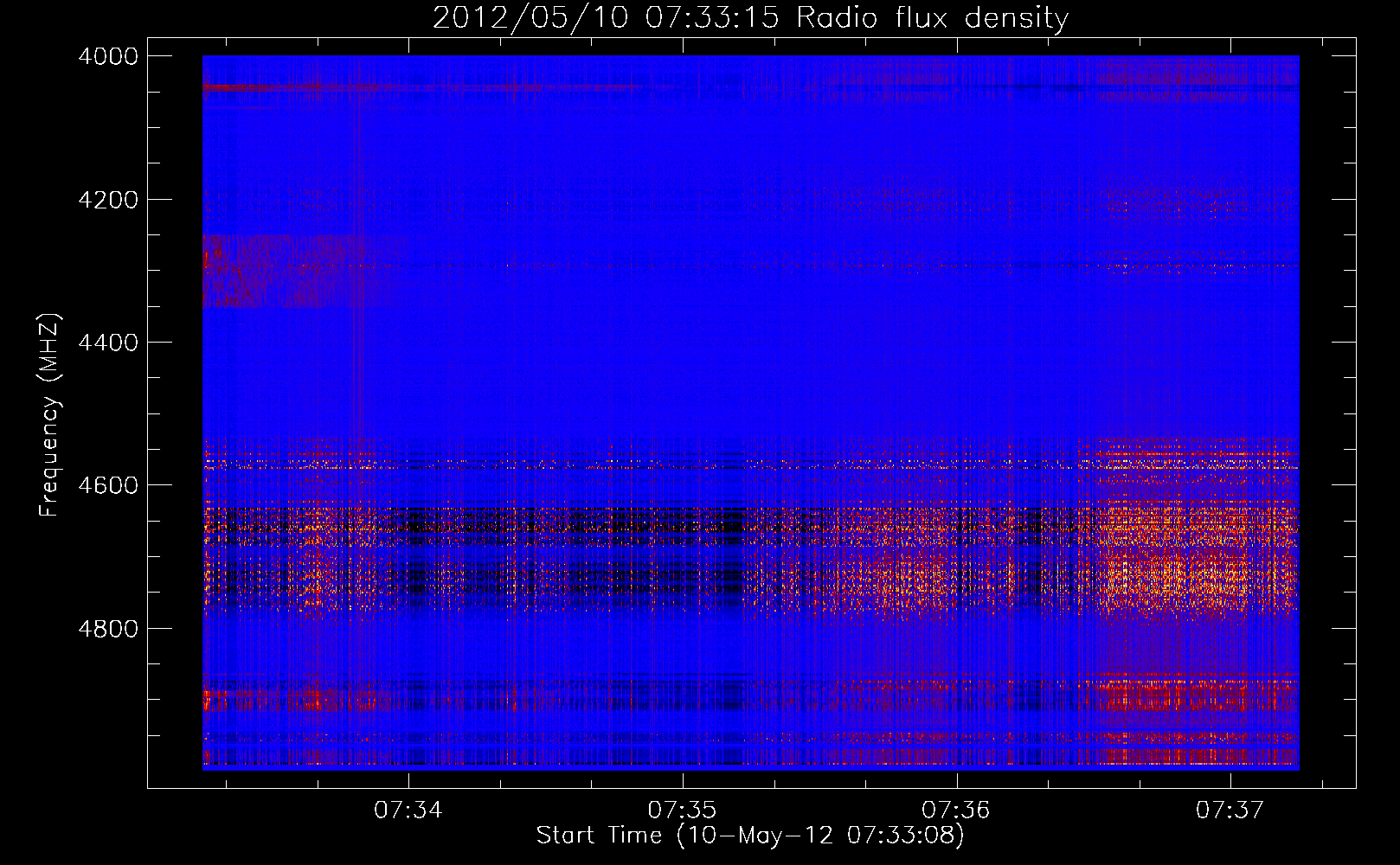Image resolution: width=1400 pixels, height=865 pixels.
Task: Select the y-axis label "Frequency (MHZ)"
Action: pos(50,415)
